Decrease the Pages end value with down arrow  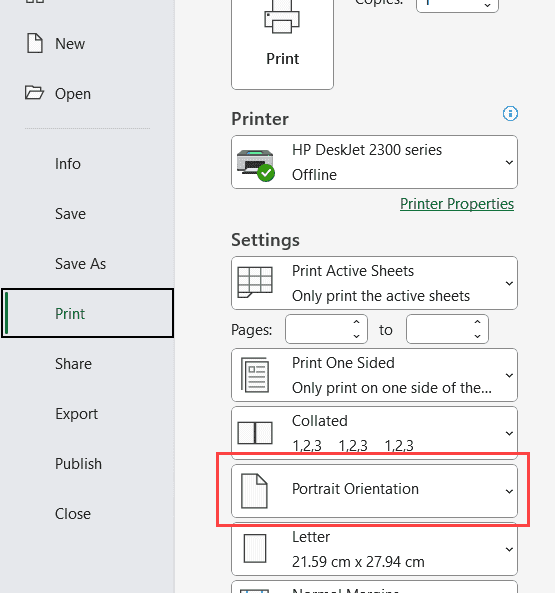[477, 336]
